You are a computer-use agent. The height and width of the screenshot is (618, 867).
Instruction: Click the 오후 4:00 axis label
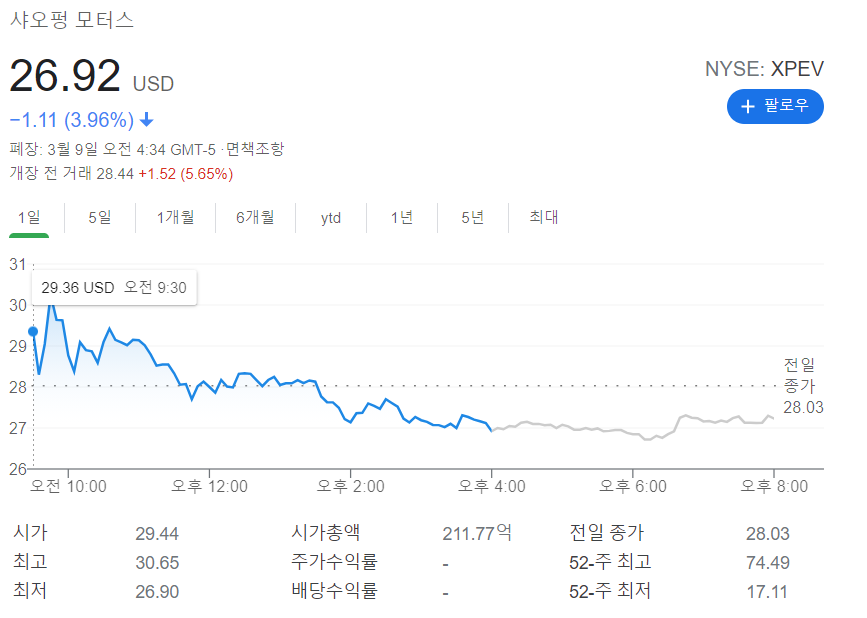click(x=492, y=486)
